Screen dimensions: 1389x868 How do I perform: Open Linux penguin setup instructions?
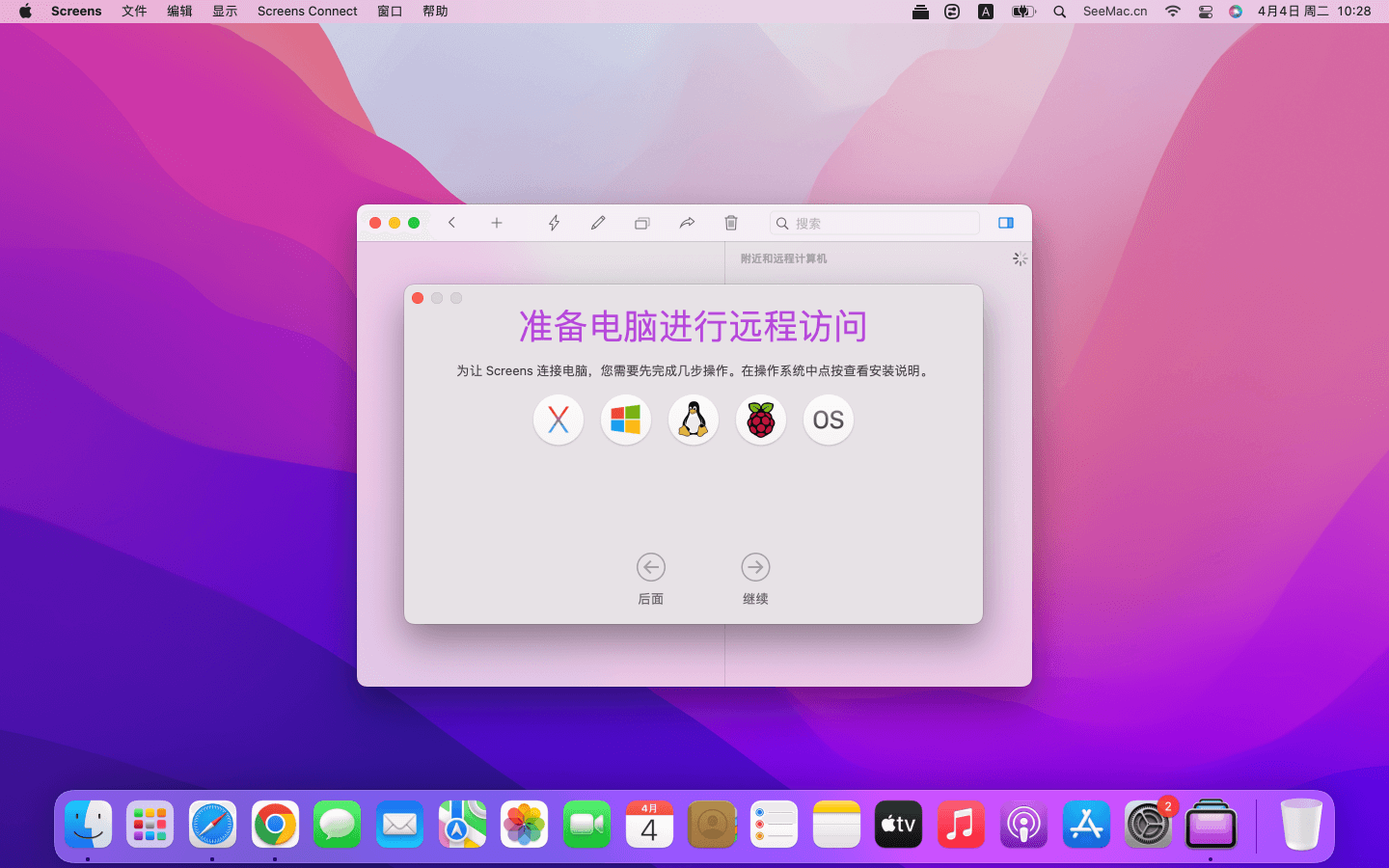[694, 420]
